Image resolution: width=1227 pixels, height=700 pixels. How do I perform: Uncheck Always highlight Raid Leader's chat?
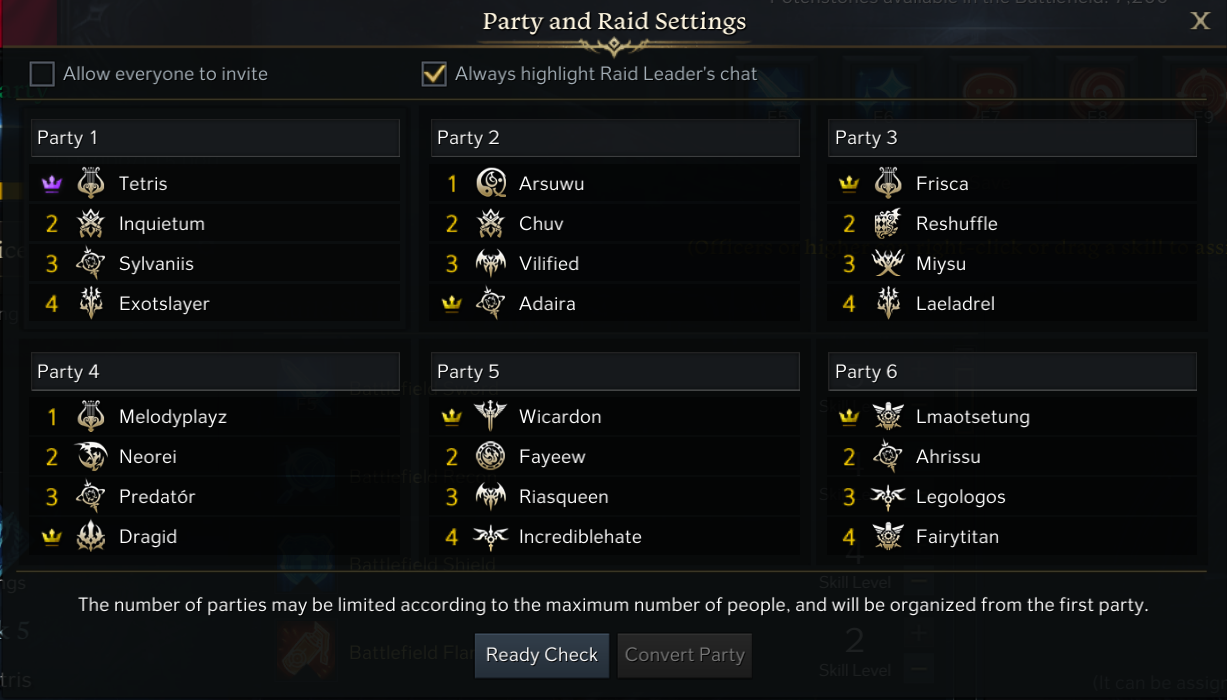pos(434,74)
